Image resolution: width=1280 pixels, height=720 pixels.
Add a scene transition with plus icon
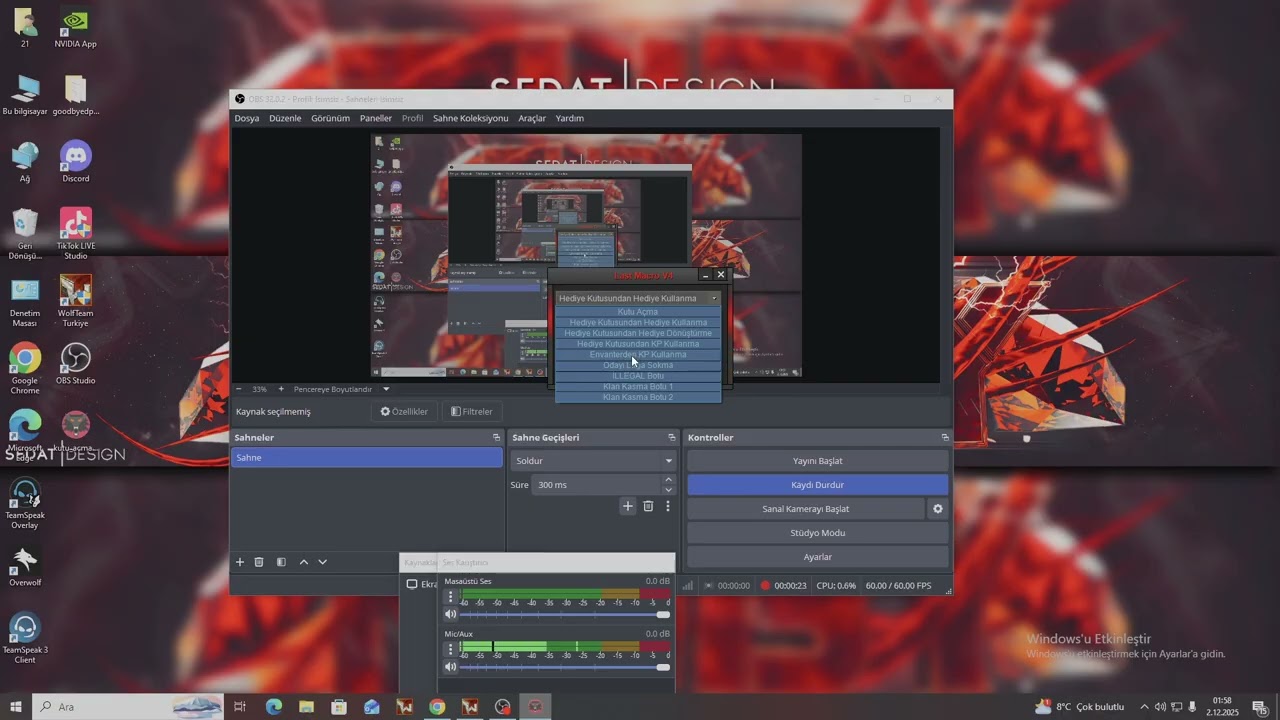coord(628,506)
